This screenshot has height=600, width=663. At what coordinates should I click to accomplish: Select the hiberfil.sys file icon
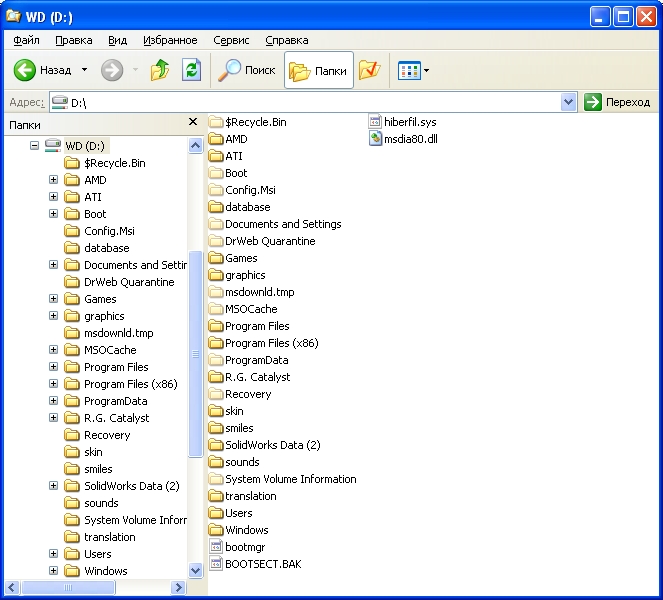(375, 122)
